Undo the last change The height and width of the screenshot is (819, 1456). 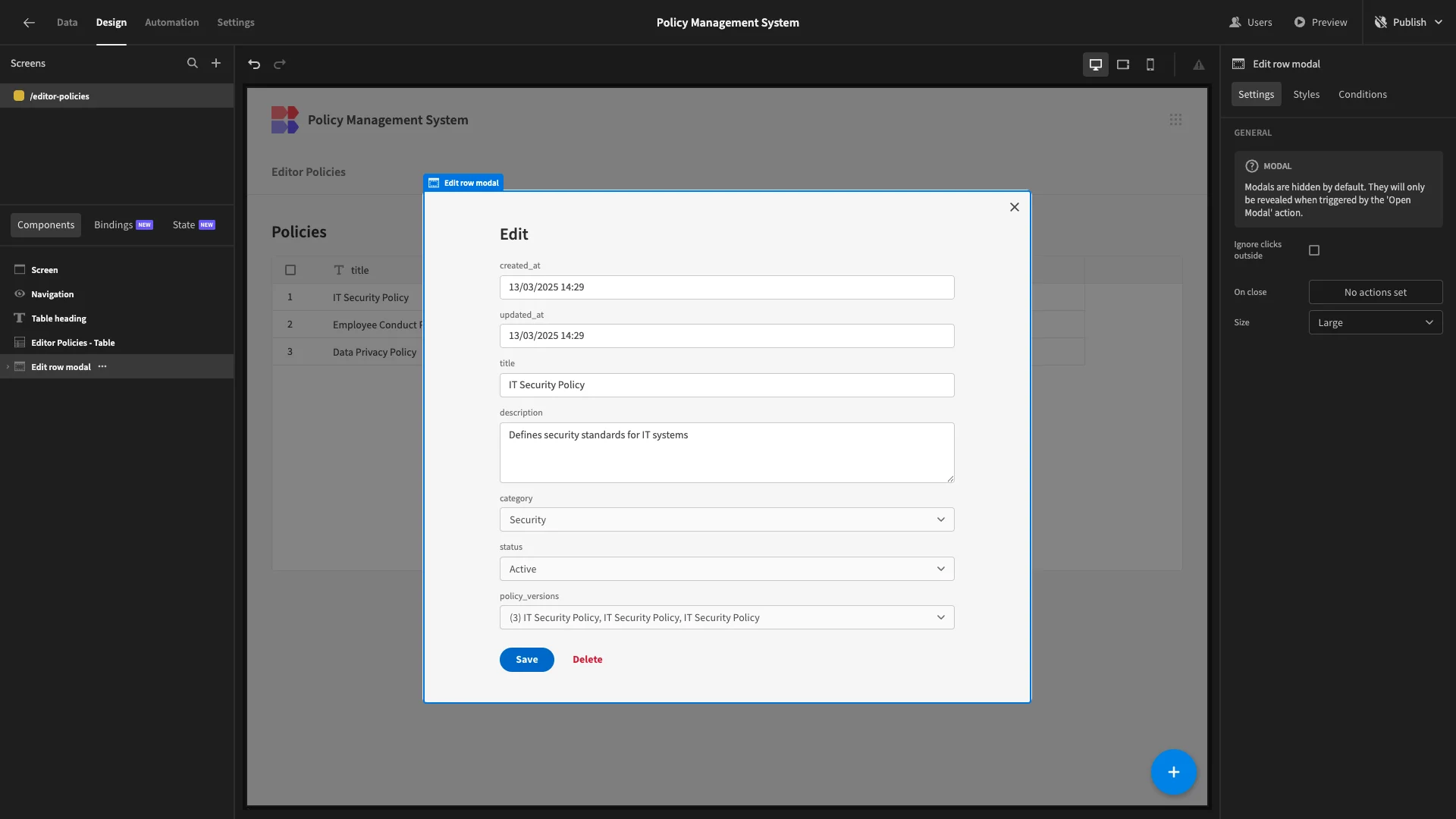point(254,64)
